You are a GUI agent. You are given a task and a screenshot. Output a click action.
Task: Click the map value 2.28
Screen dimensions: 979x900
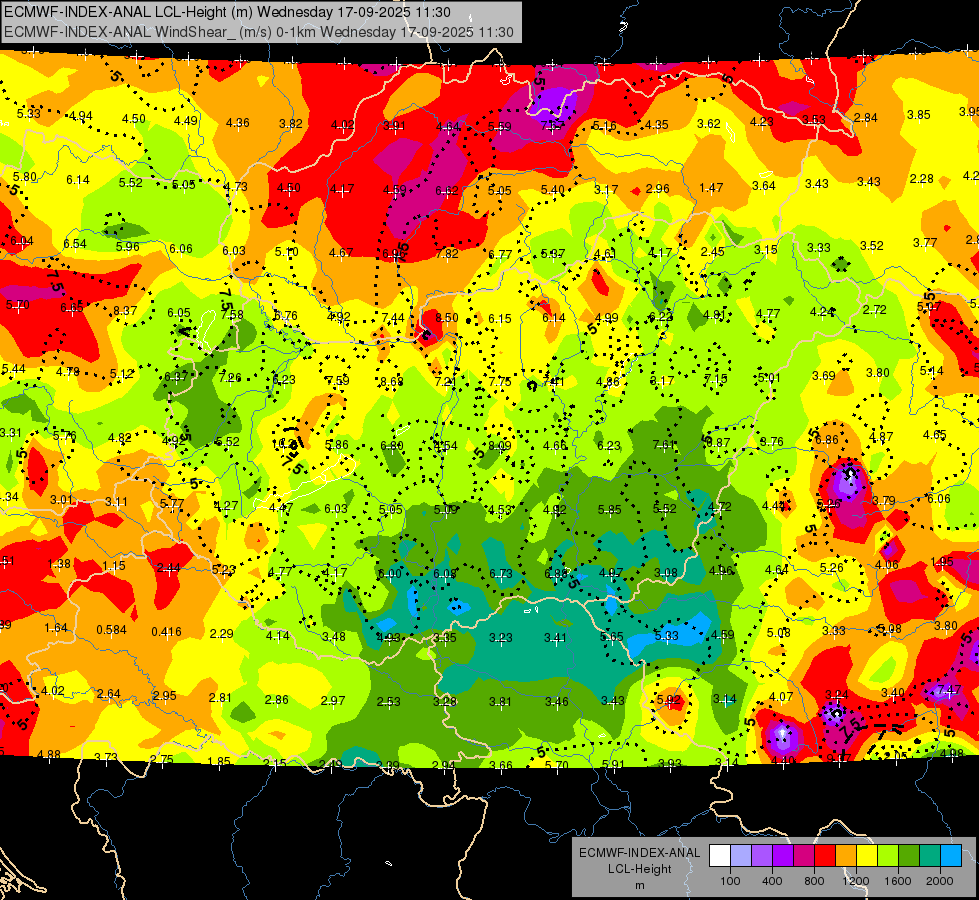[x=922, y=179]
